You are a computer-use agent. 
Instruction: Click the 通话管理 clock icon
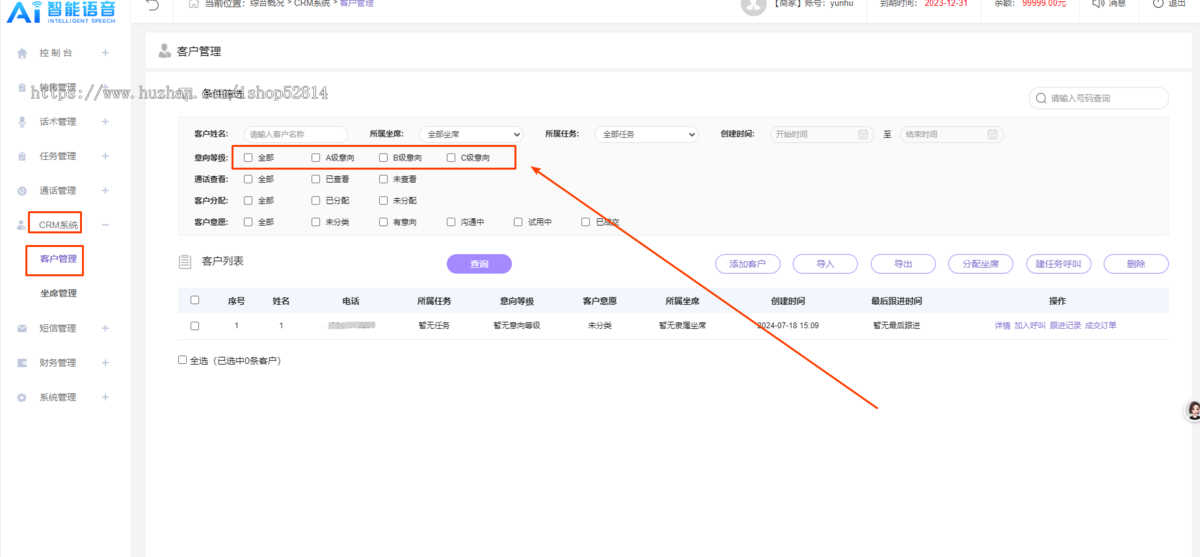pos(22,191)
